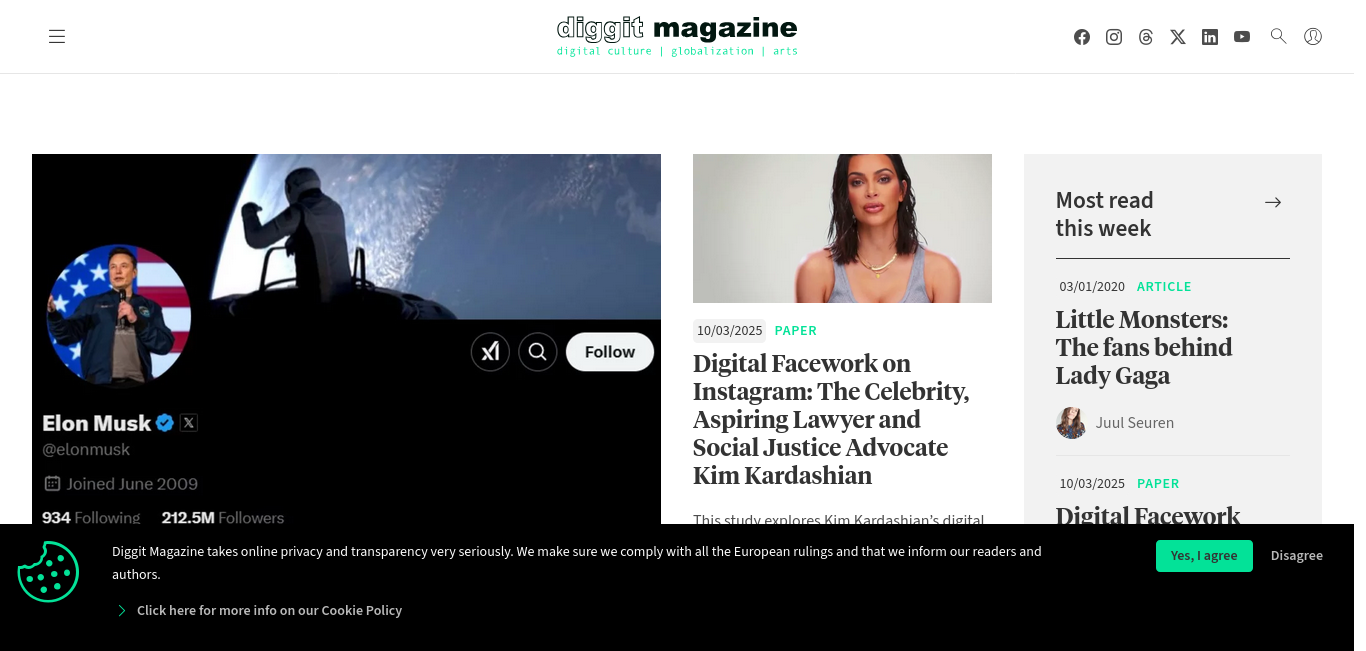Open Digital Facework on Instagram paper title
This screenshot has height=651, width=1366.
click(x=832, y=419)
